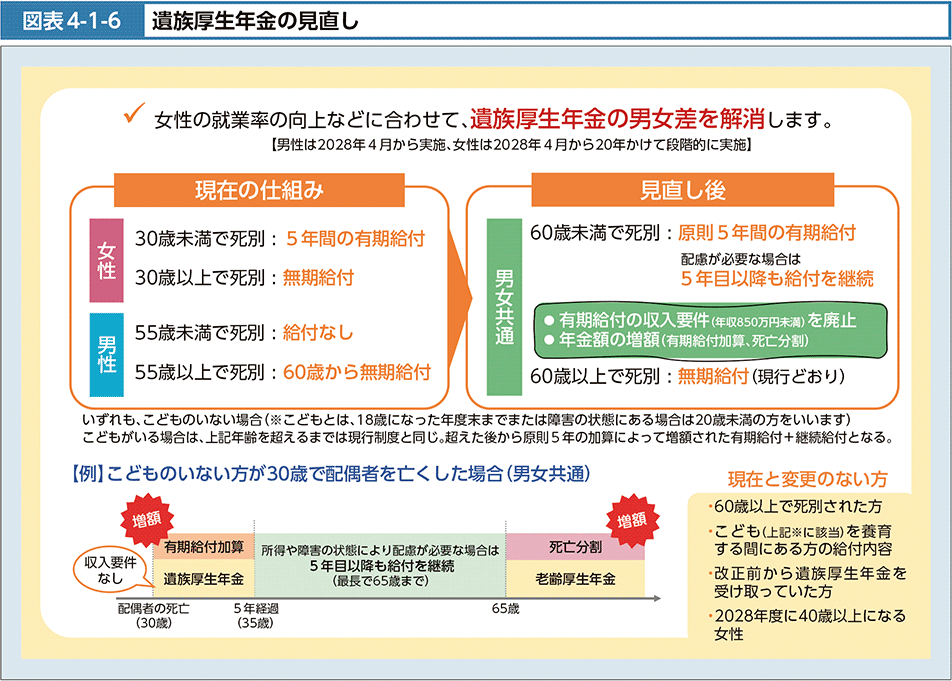Click the 現在の仕組み header

(259, 190)
